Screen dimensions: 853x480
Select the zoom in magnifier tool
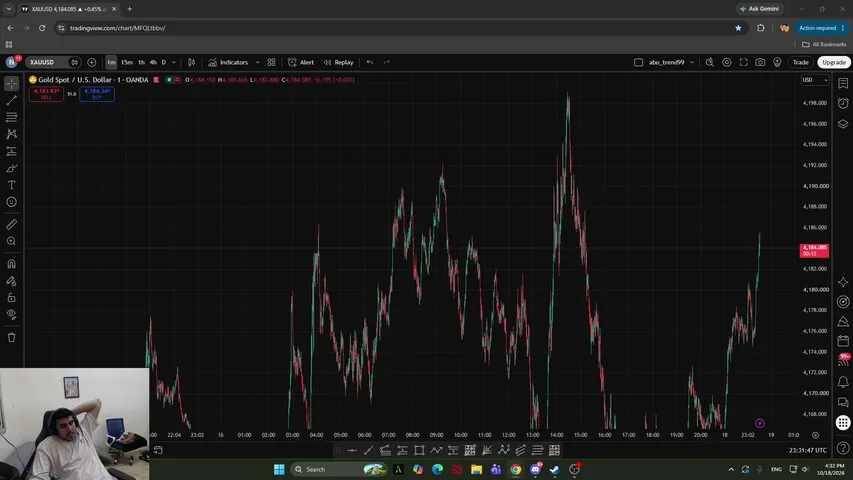pos(11,241)
